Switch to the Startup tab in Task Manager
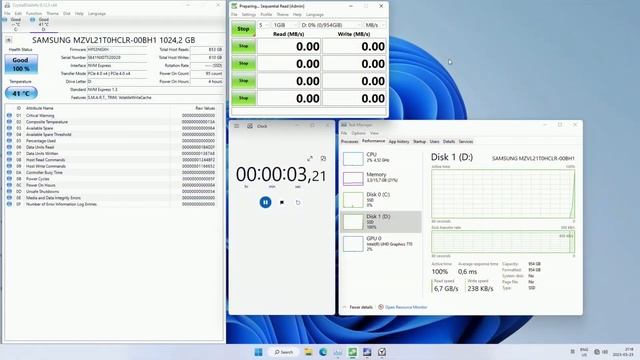 (420, 142)
